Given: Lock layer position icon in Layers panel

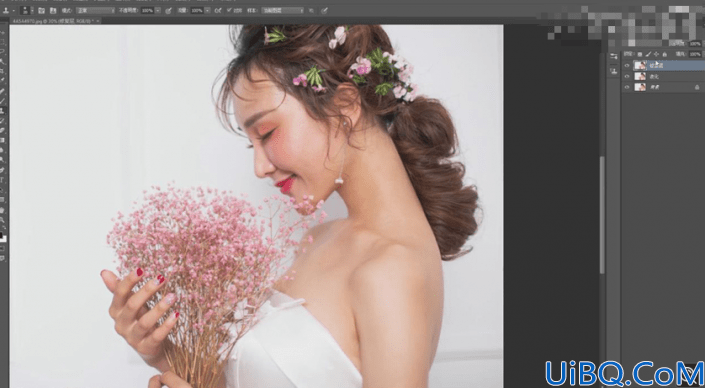Looking at the screenshot, I should 656,54.
